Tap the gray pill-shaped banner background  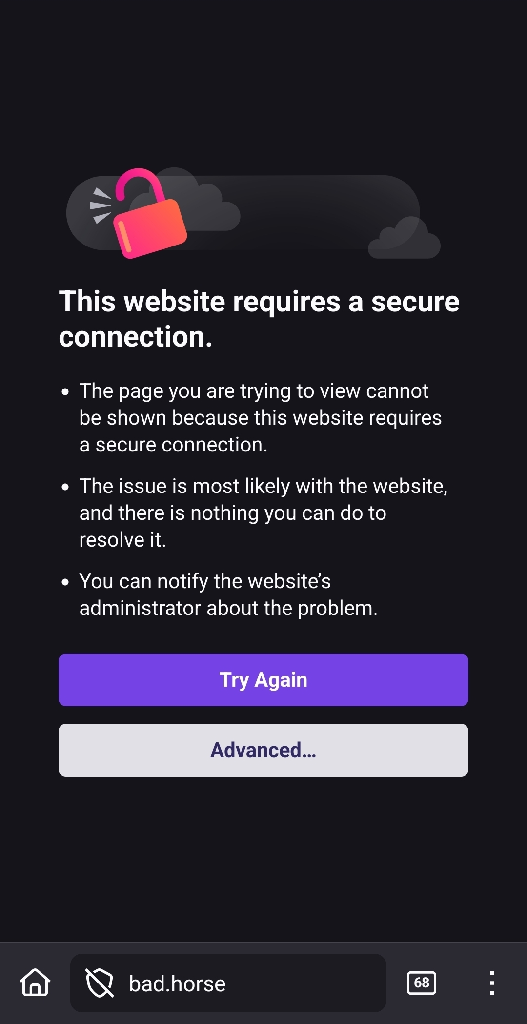pos(243,212)
